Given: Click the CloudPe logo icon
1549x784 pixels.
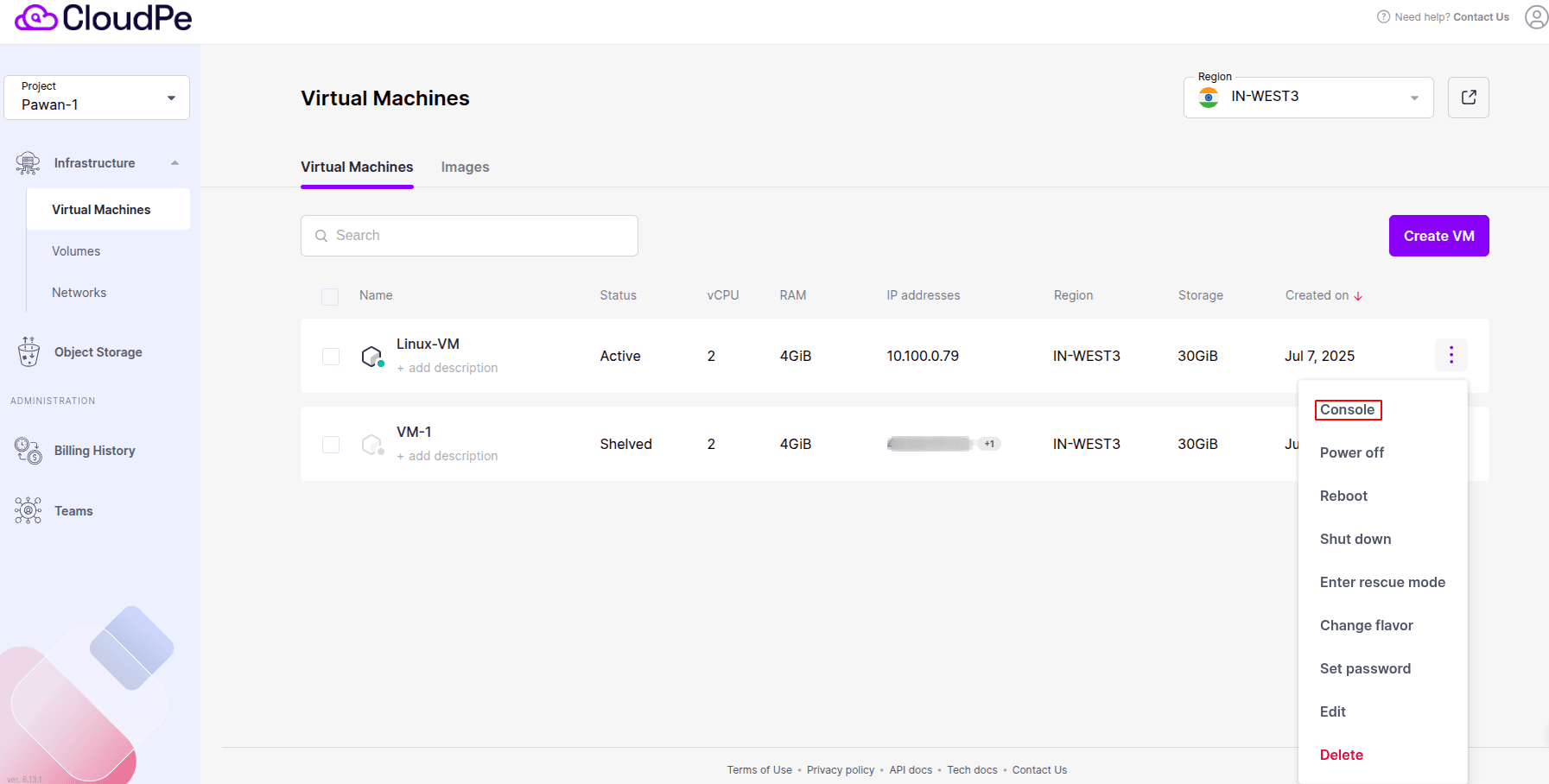Looking at the screenshot, I should [x=36, y=17].
